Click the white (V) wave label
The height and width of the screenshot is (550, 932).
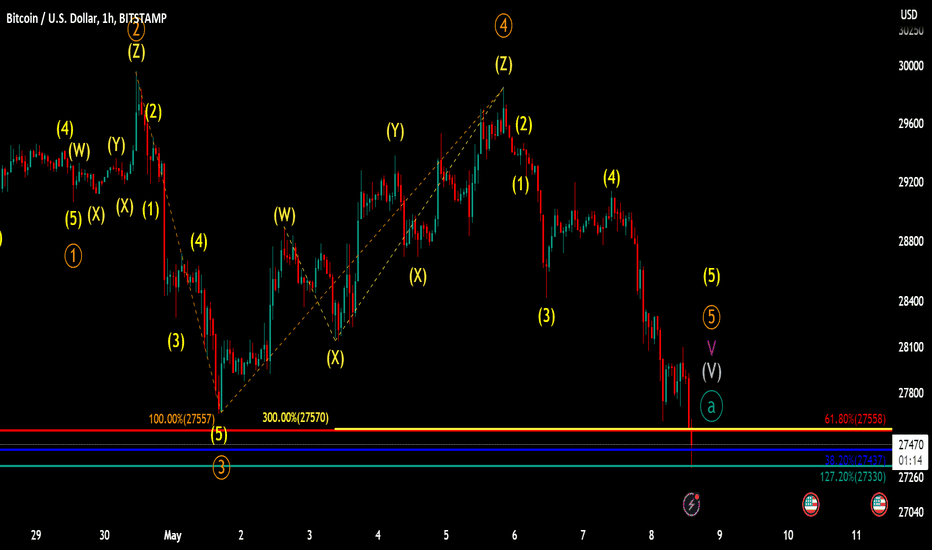click(711, 372)
